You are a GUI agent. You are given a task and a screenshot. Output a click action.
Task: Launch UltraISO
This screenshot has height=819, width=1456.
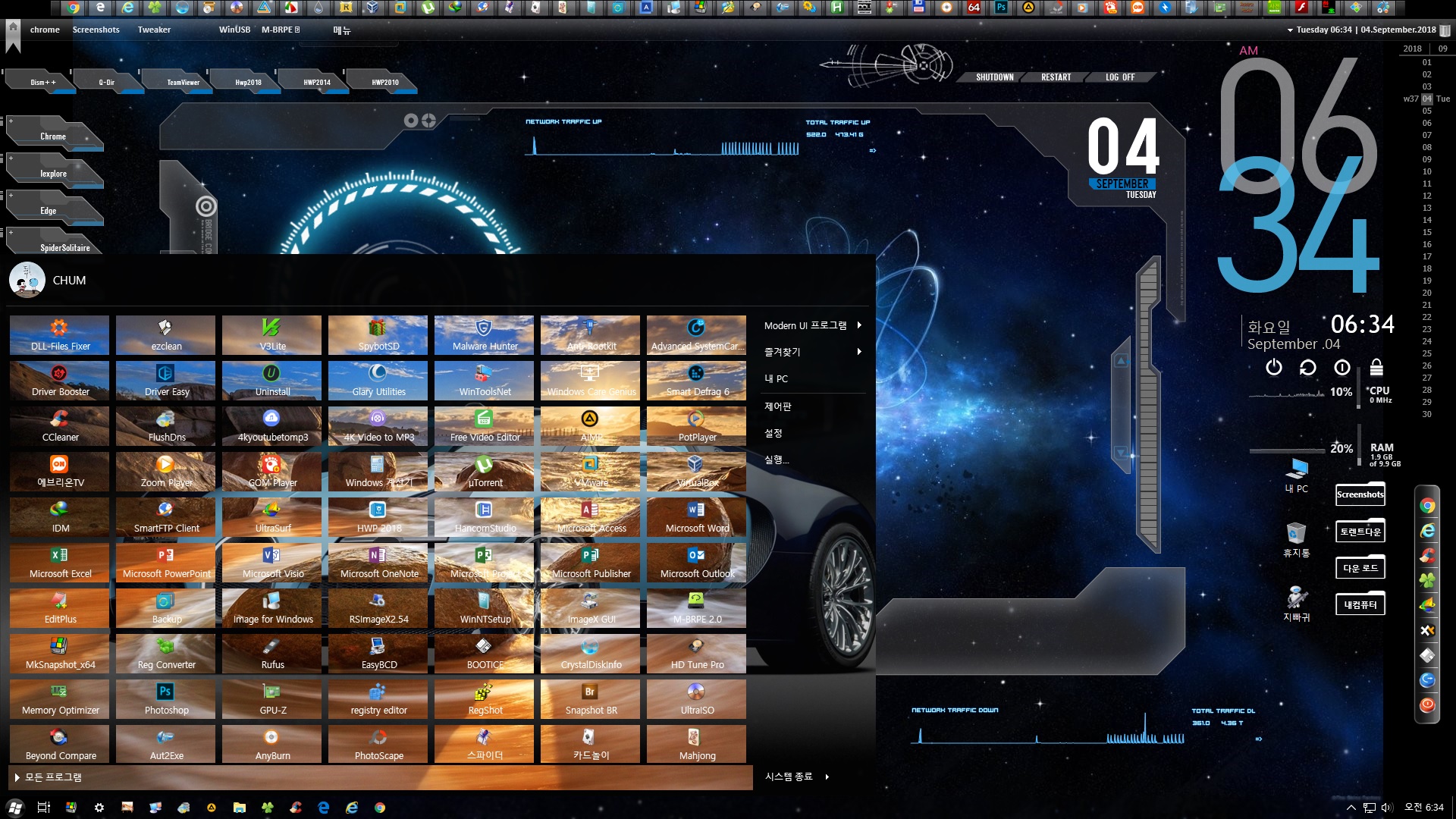(697, 699)
